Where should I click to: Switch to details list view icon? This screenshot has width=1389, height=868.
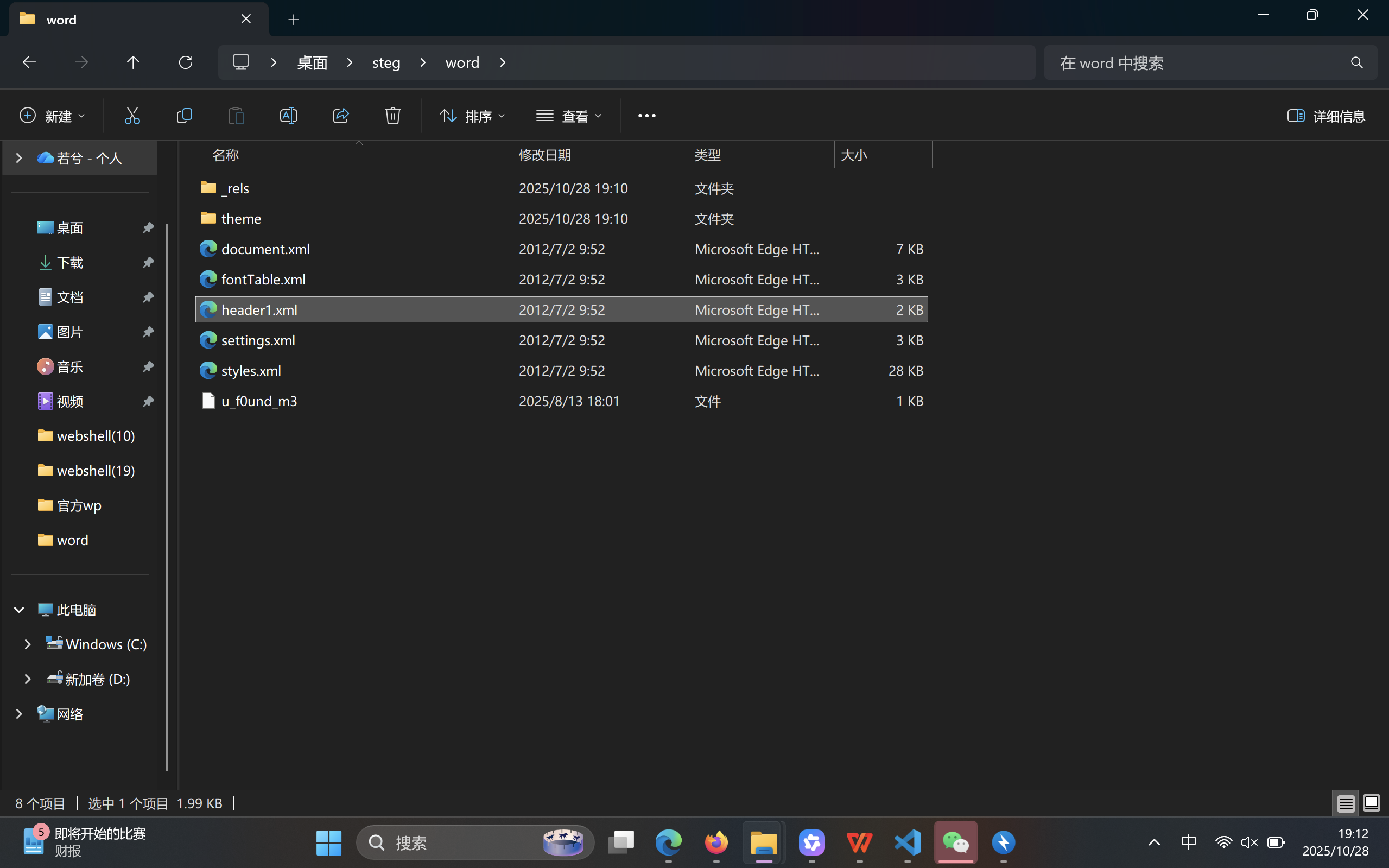click(1346, 803)
